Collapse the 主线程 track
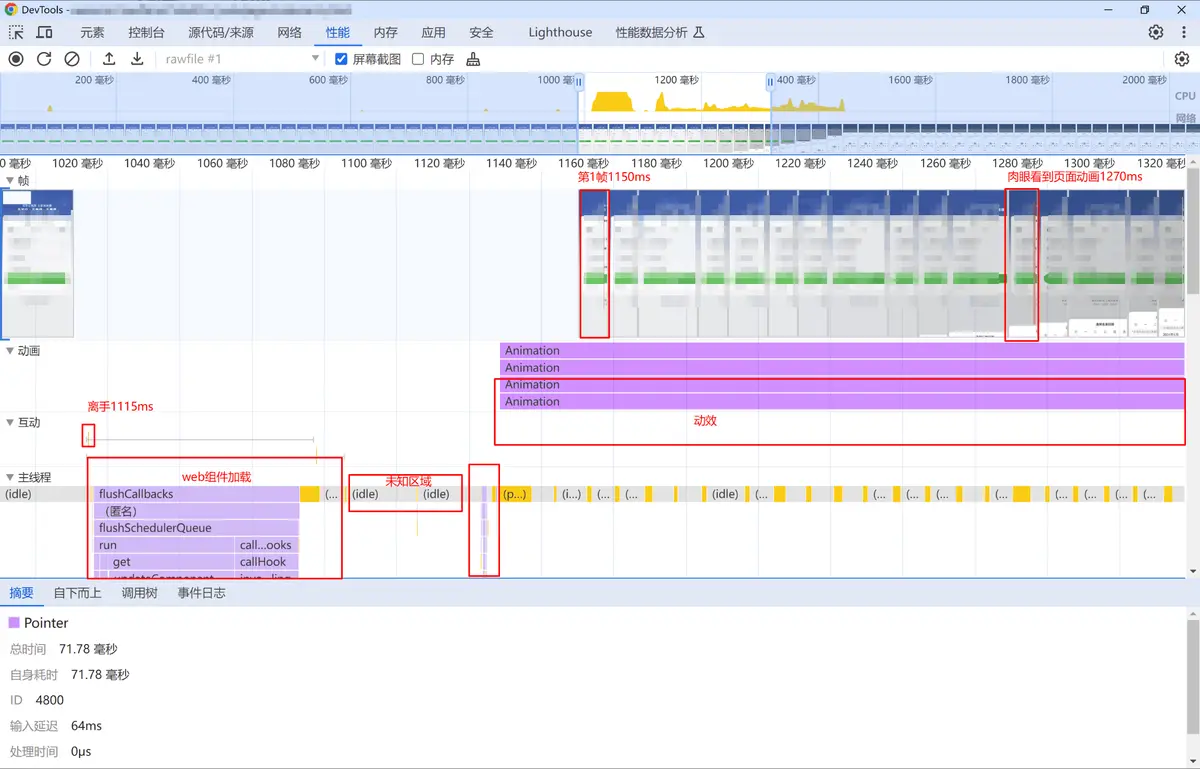The image size is (1200, 769). tap(10, 477)
